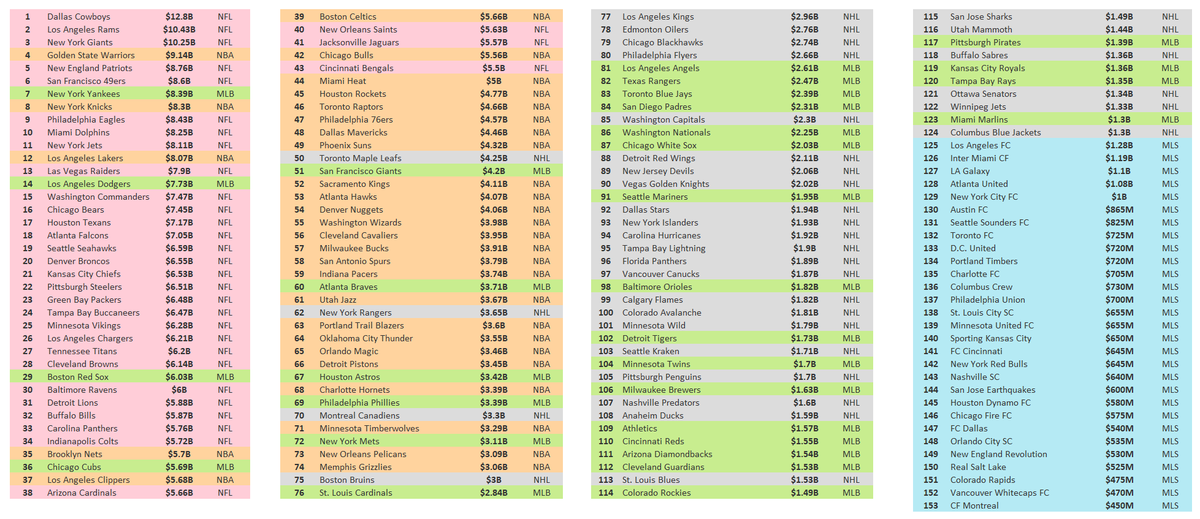The height and width of the screenshot is (519, 1200).
Task: Select the San Diego Padres cell
Action: coord(657,106)
